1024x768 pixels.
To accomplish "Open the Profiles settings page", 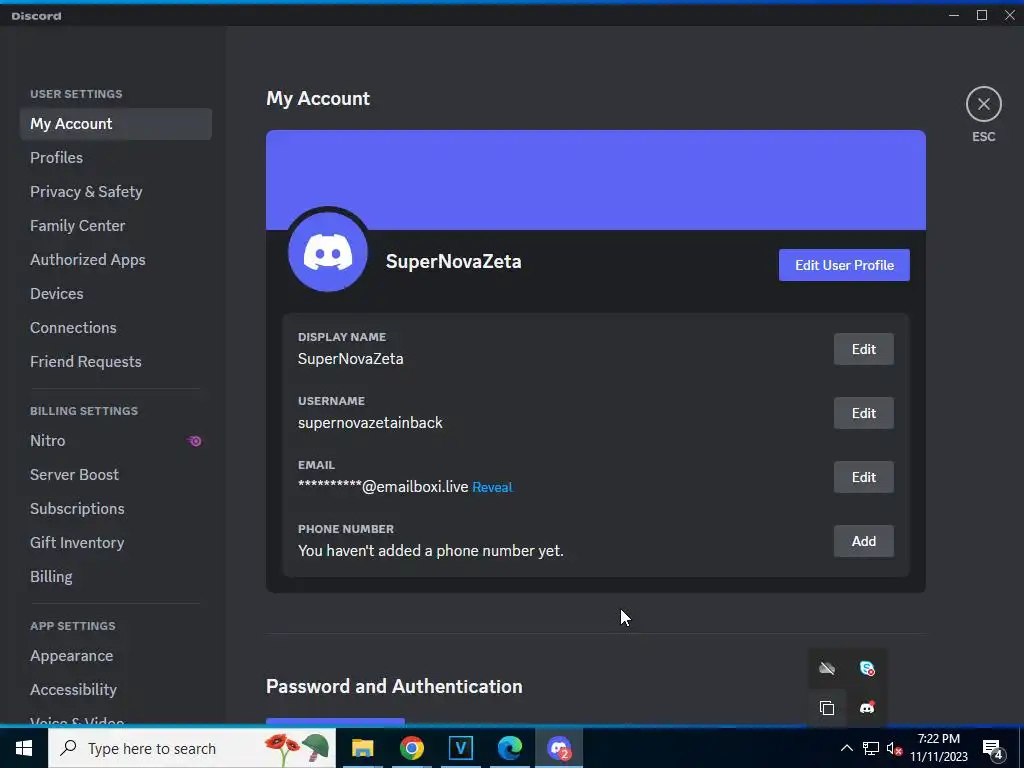I will (116, 158).
